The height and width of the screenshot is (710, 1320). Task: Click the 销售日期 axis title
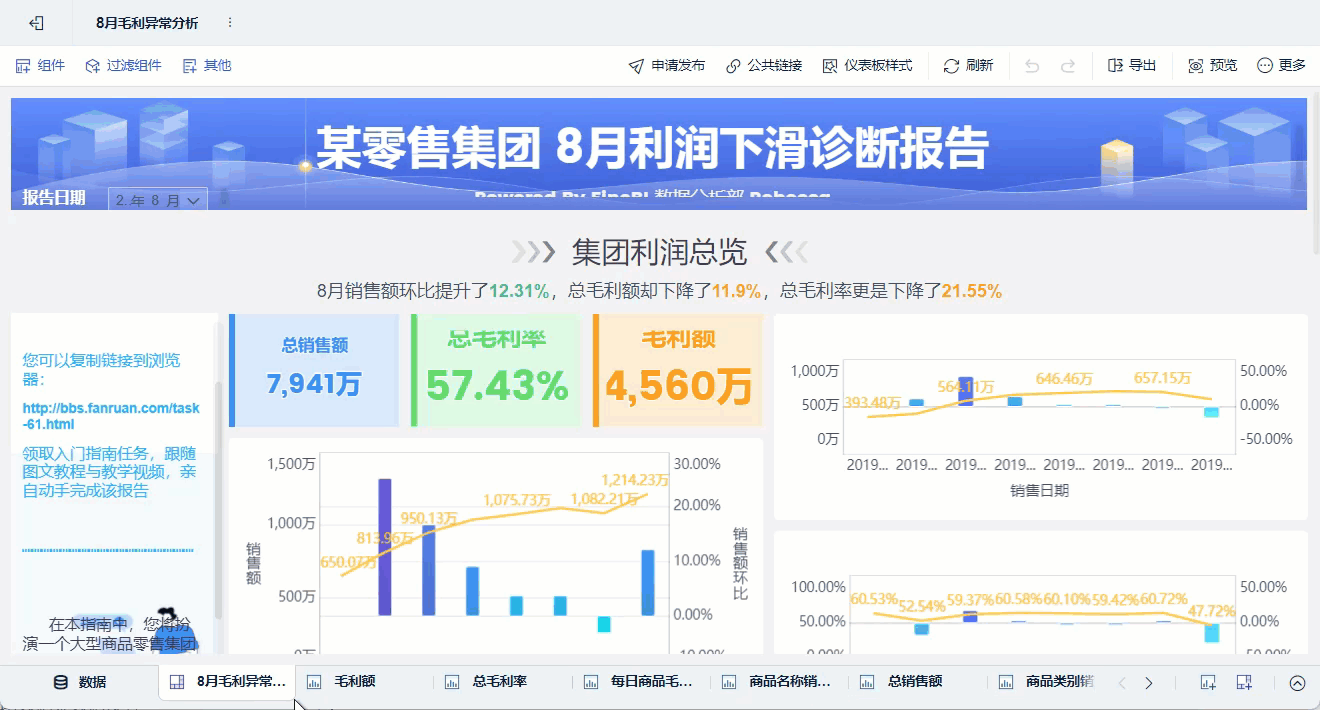coord(1039,490)
